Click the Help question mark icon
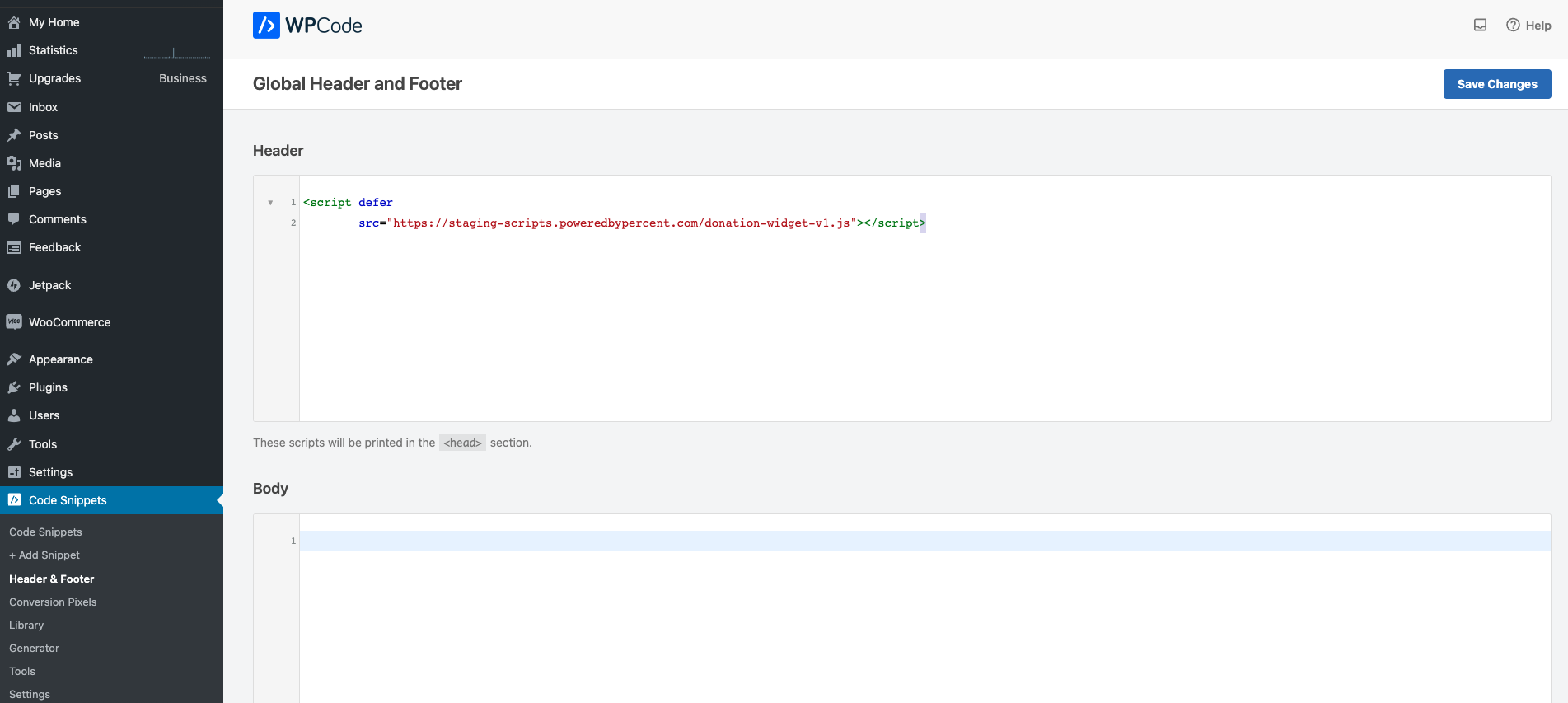Viewport: 1568px width, 703px height. tap(1513, 26)
